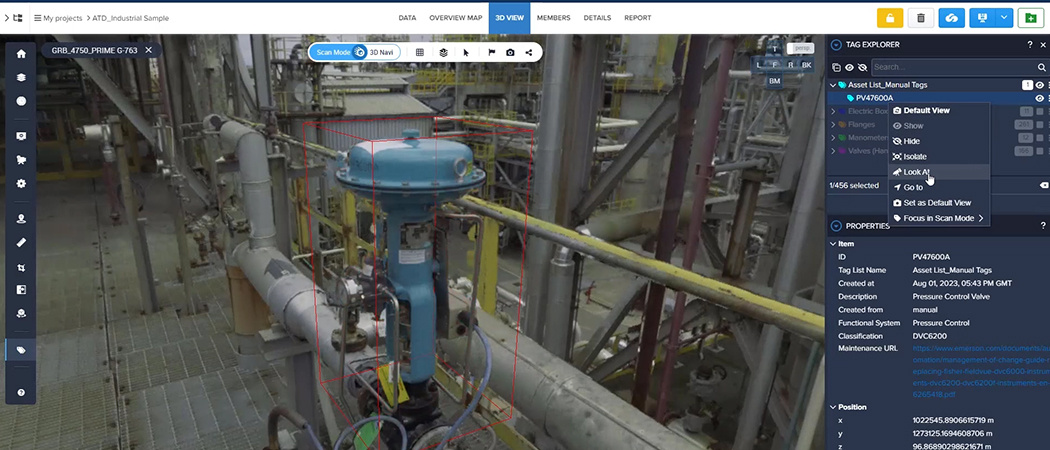Collapse the Position properties section
Viewport: 1050px width, 450px height.
point(833,407)
